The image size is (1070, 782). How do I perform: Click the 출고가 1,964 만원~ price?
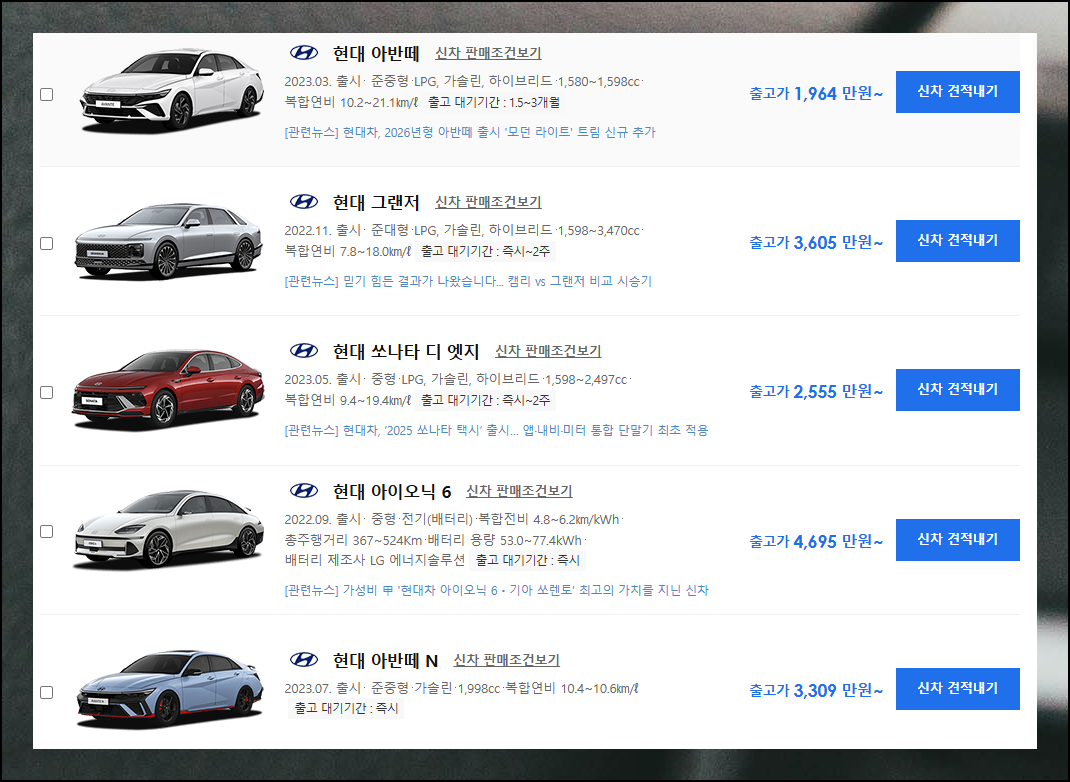click(x=816, y=93)
